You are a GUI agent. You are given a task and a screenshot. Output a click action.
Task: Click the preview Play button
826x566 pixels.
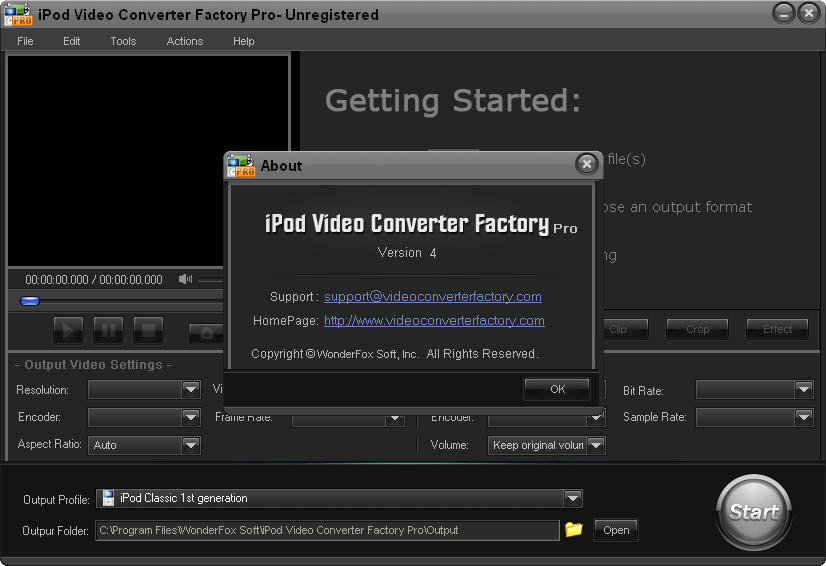tap(68, 330)
